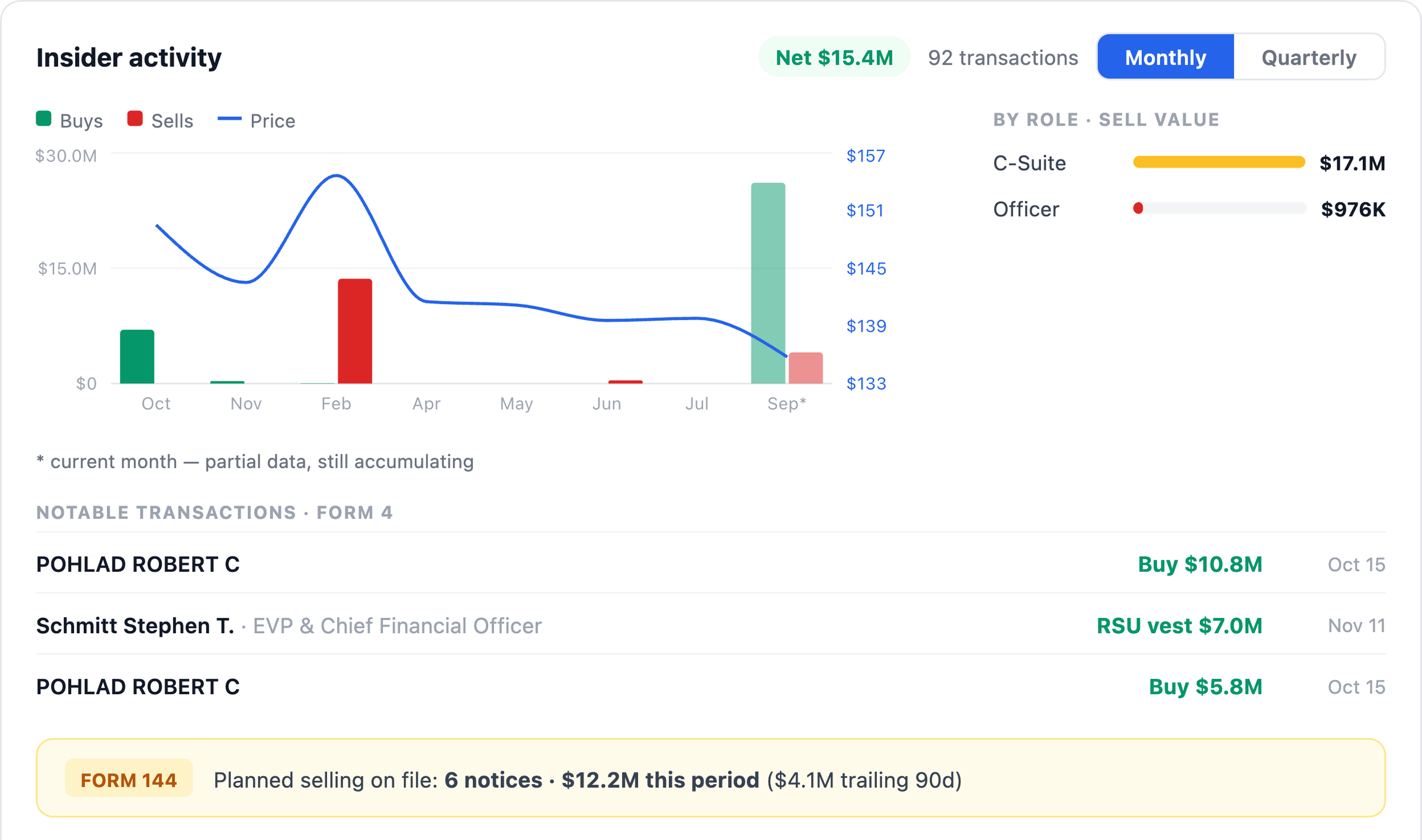Image resolution: width=1422 pixels, height=840 pixels.
Task: Click the Officer sell value bar
Action: (x=1219, y=208)
